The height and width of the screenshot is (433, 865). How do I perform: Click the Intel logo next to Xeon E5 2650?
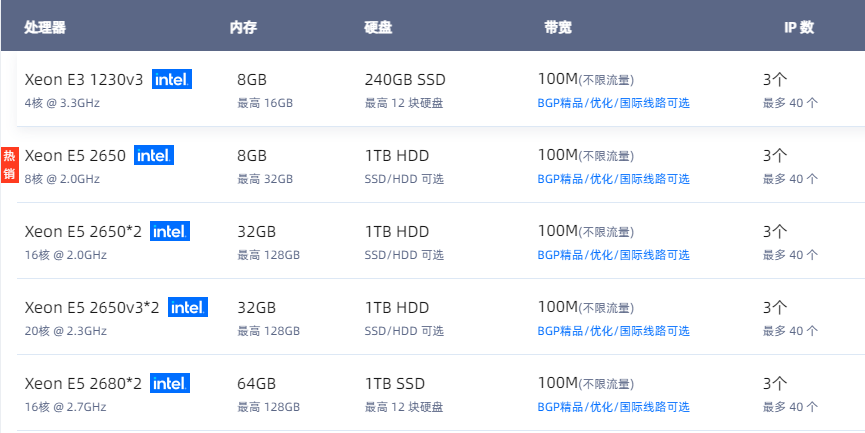(x=154, y=156)
